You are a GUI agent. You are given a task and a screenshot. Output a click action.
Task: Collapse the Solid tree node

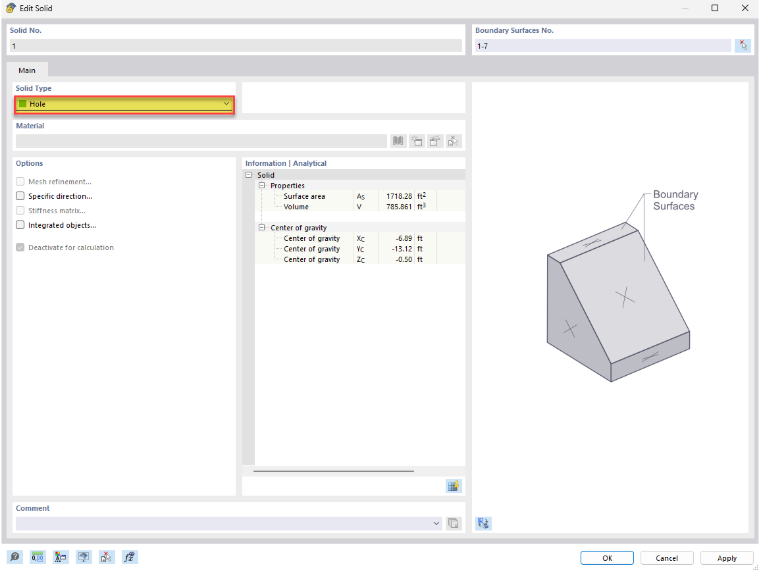click(x=249, y=175)
